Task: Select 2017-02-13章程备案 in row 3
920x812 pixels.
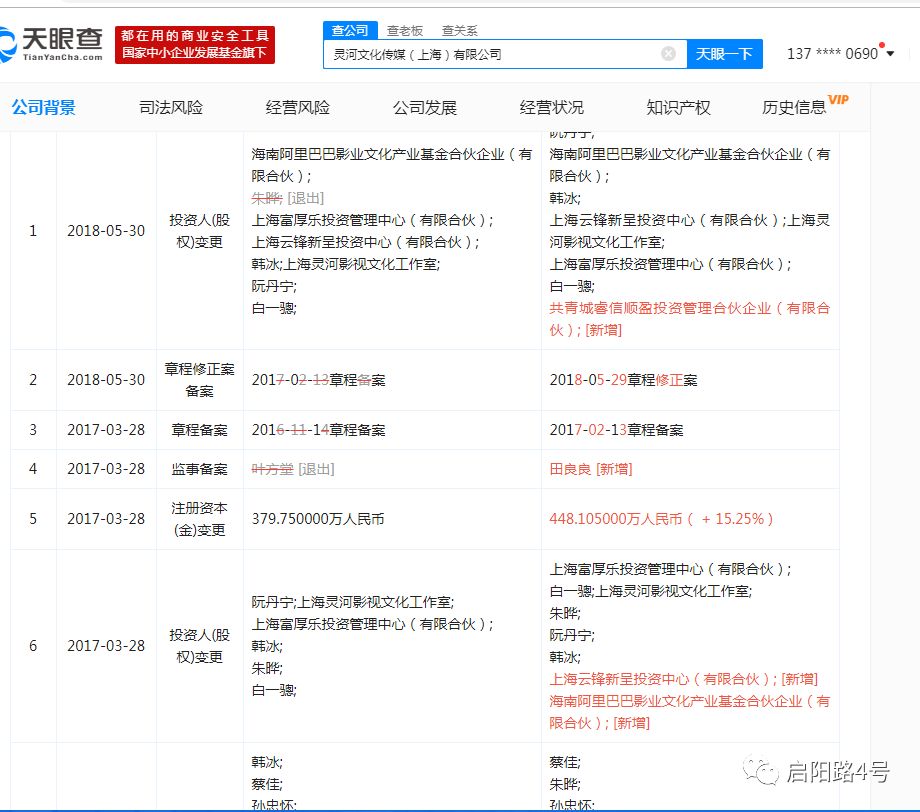Action: click(x=616, y=430)
